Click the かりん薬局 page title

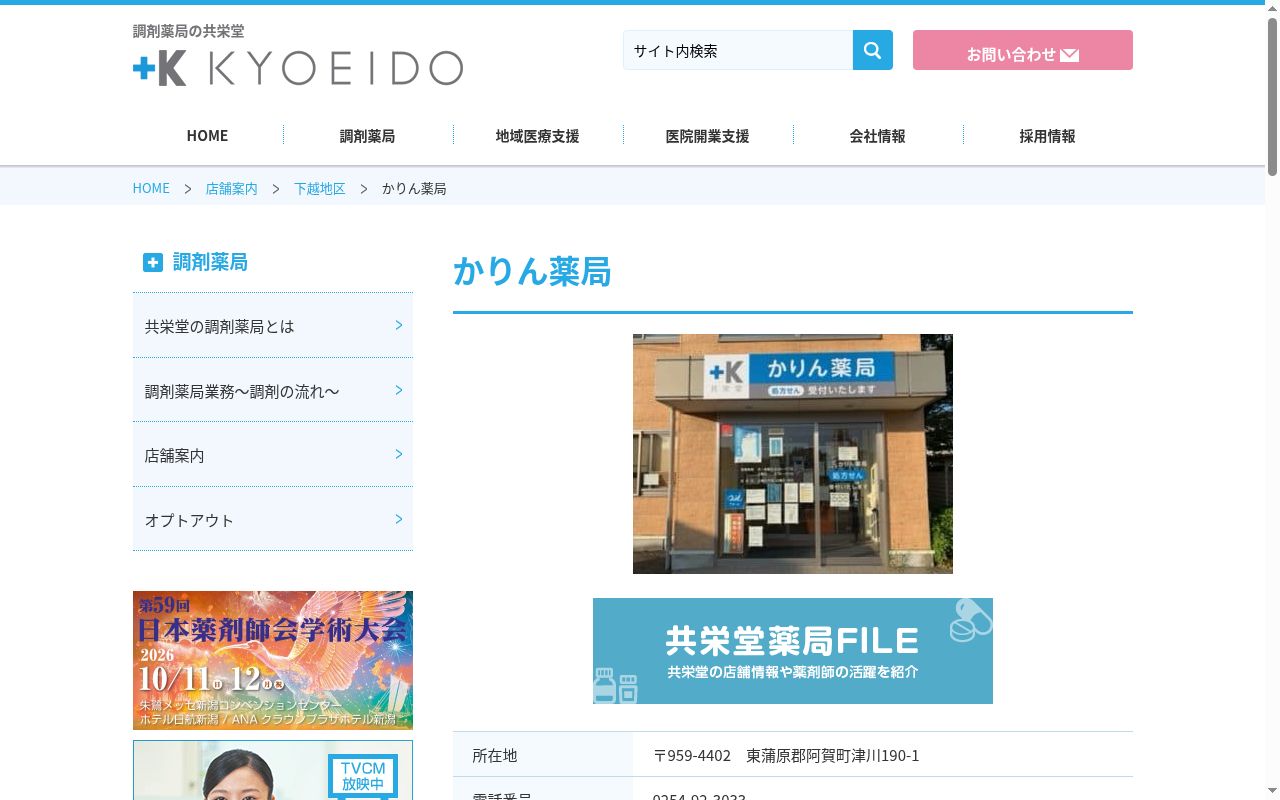click(x=532, y=272)
